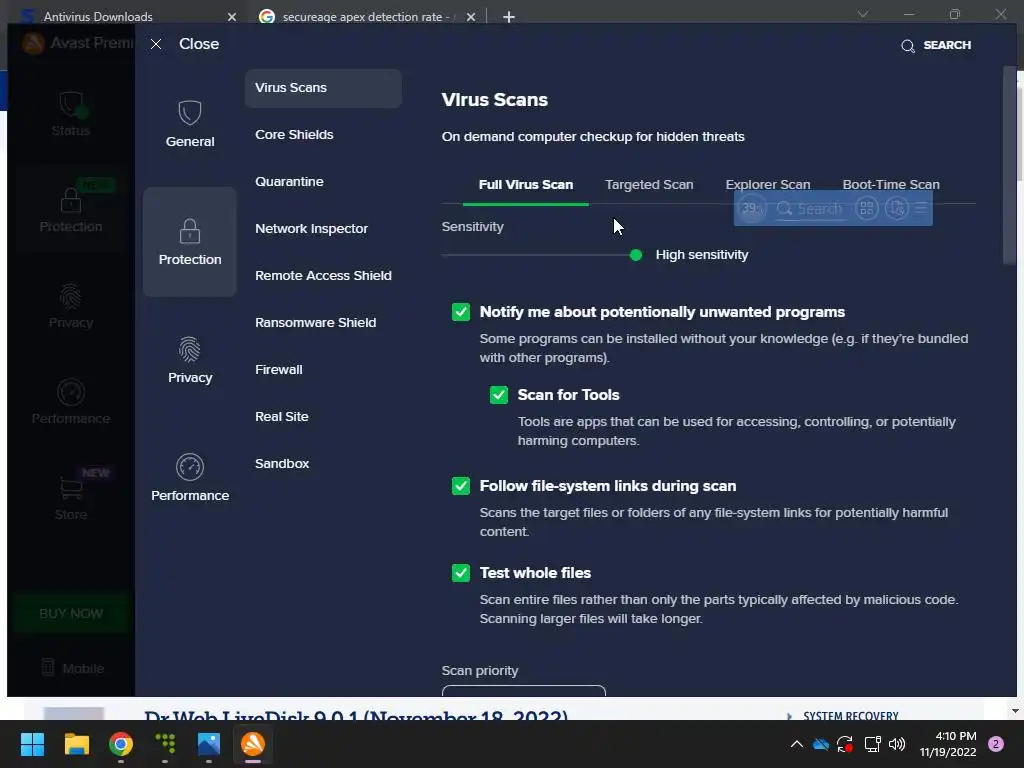
Task: Open Network Inspector settings
Action: pos(312,229)
